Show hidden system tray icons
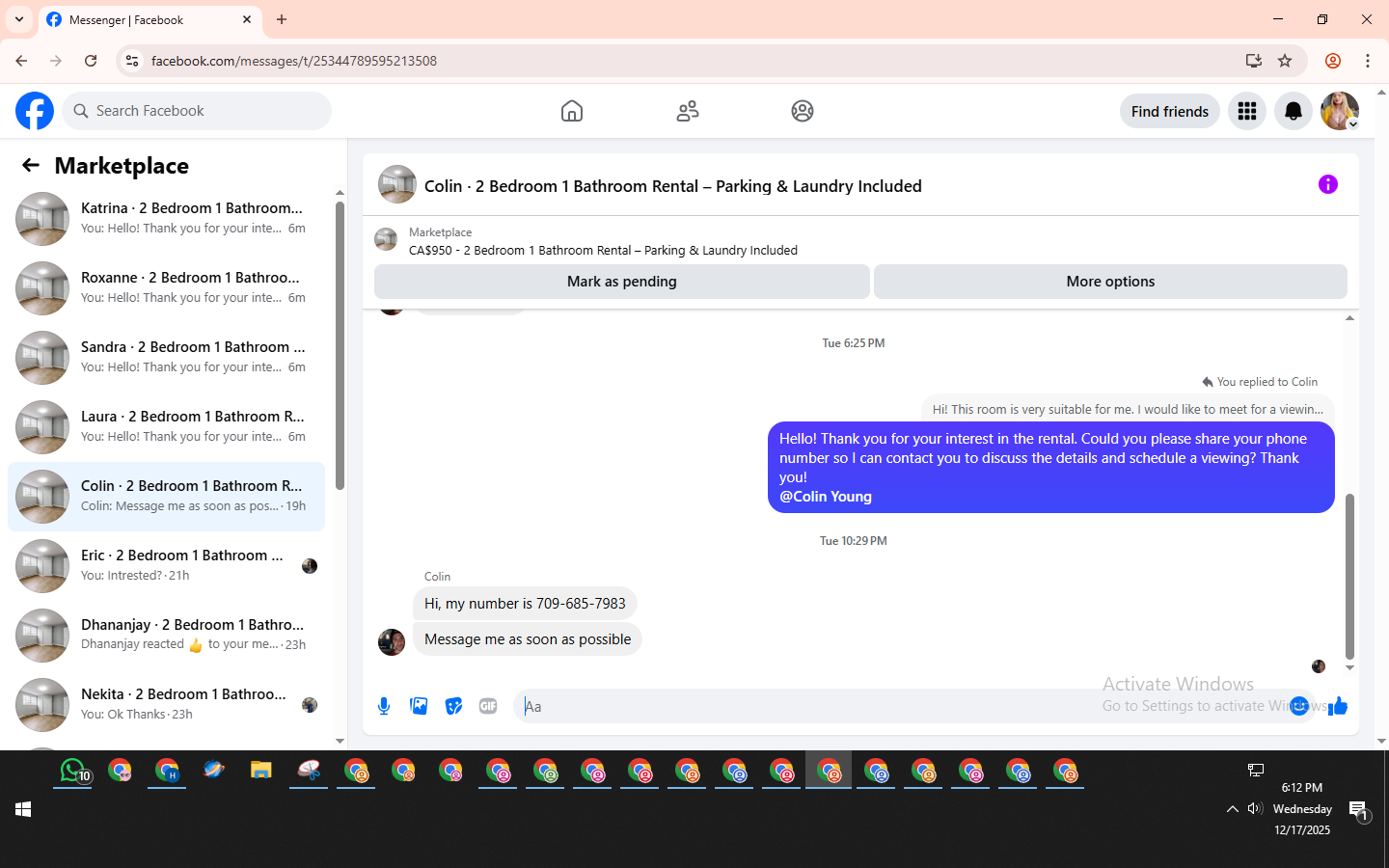The image size is (1389, 868). click(1232, 809)
